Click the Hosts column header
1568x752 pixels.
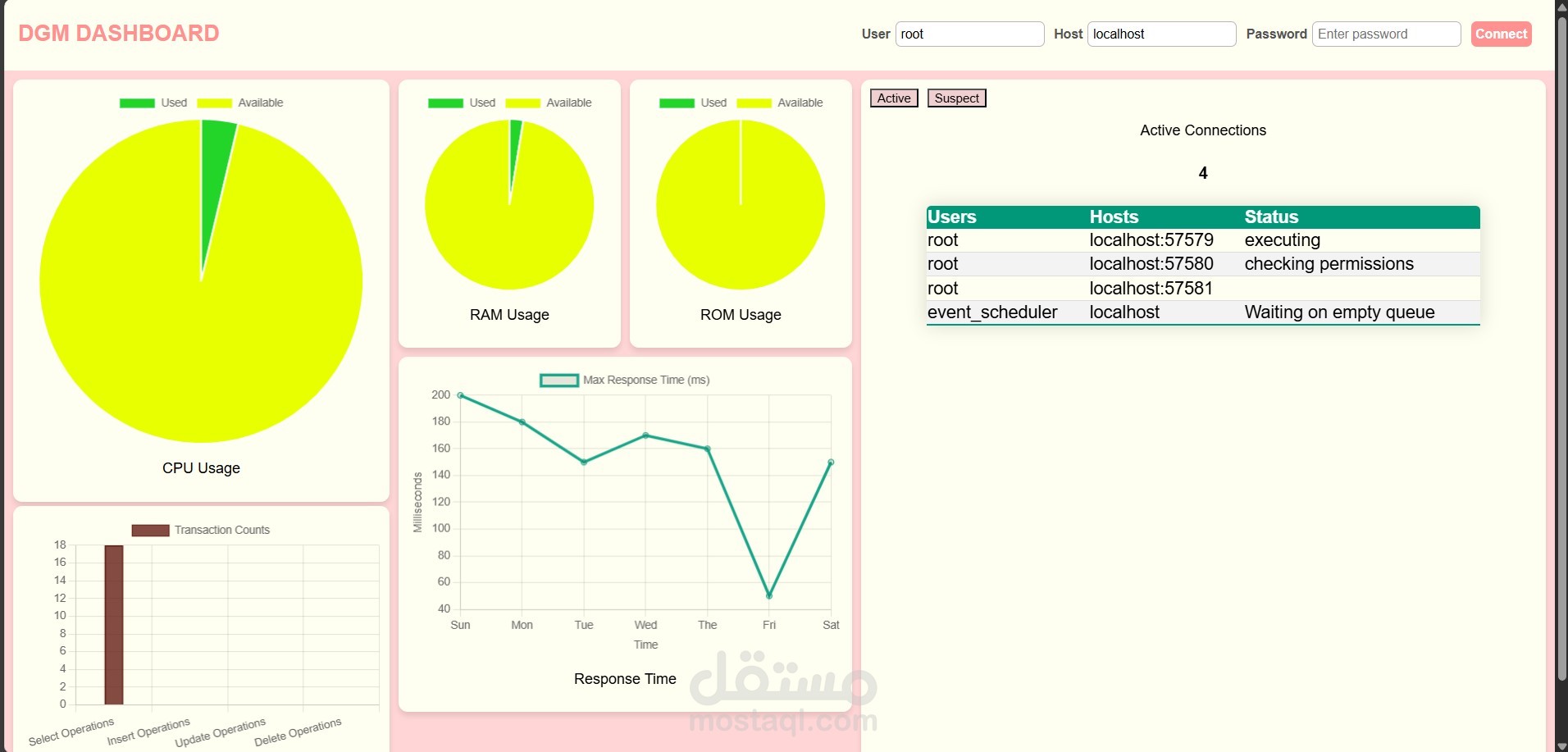pyautogui.click(x=1114, y=217)
